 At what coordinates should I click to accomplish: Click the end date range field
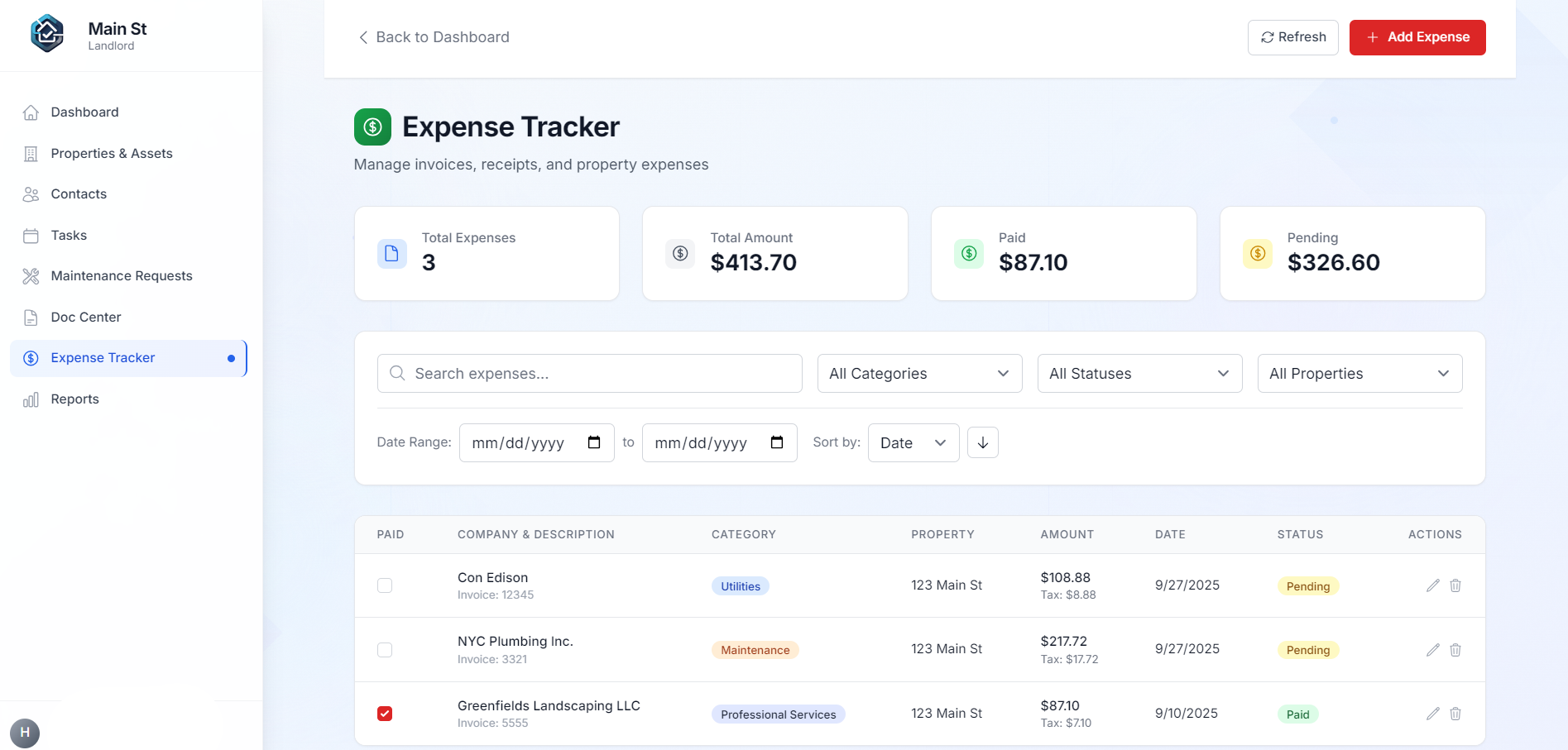click(720, 442)
